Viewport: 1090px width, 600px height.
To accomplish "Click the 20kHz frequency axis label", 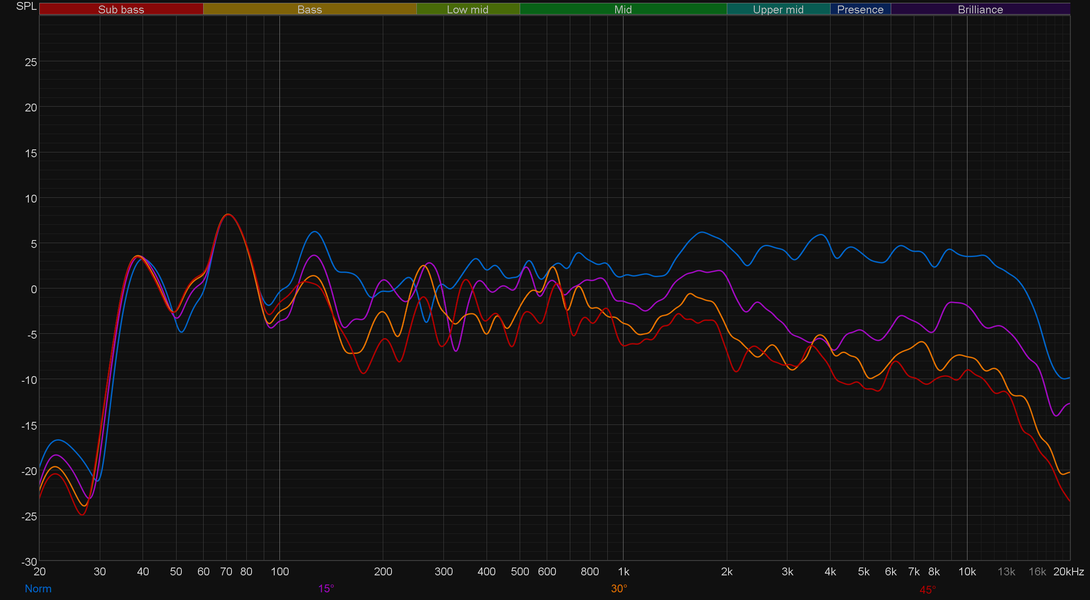I will pyautogui.click(x=1068, y=571).
